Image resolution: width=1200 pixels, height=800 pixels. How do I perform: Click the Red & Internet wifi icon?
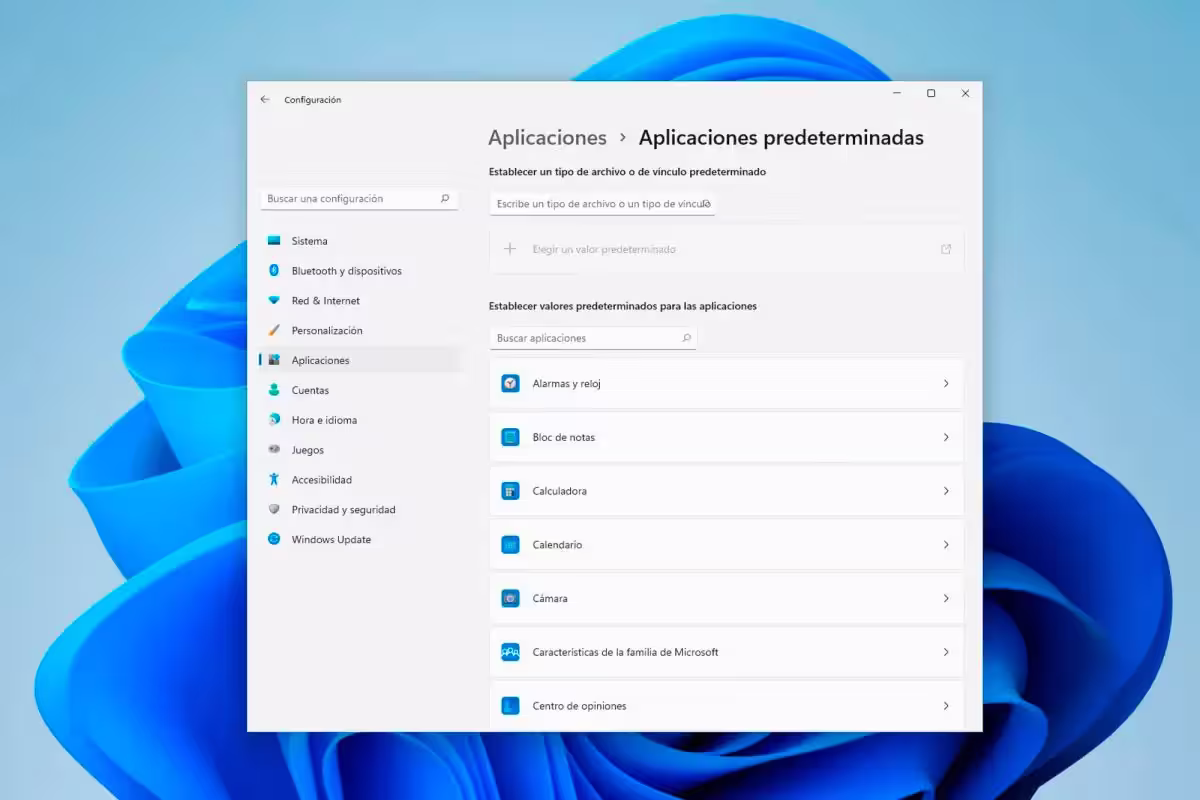[274, 301]
